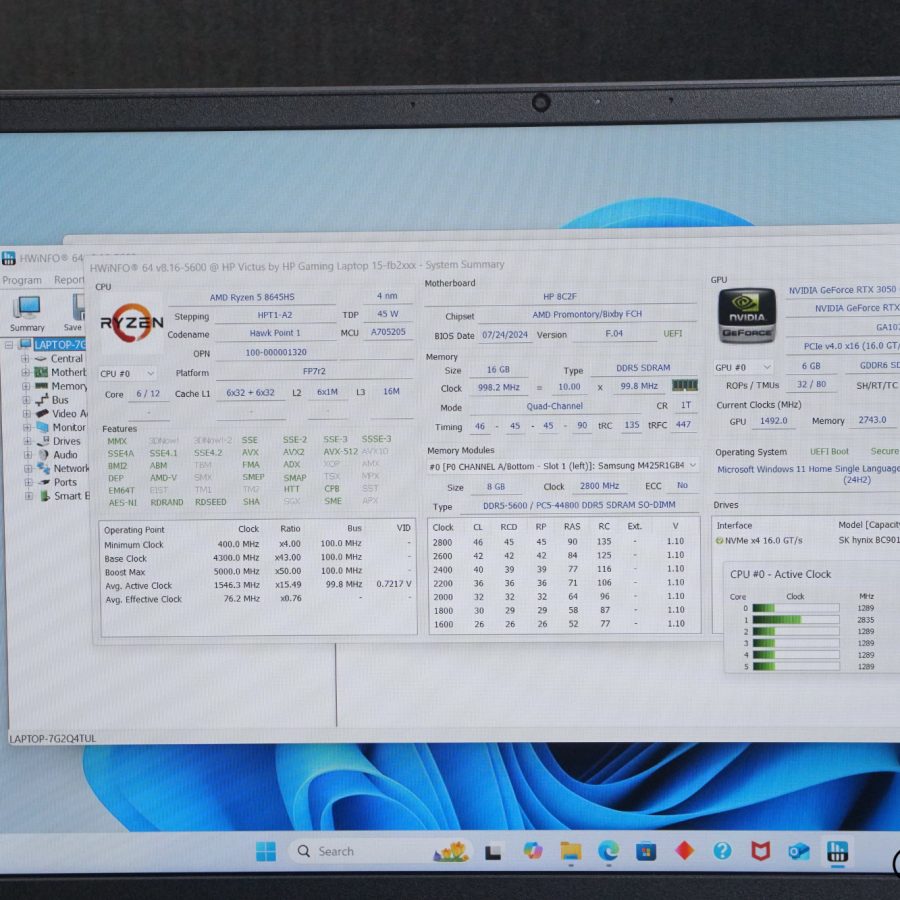Expand the Central Processor tree node

pos(25,359)
